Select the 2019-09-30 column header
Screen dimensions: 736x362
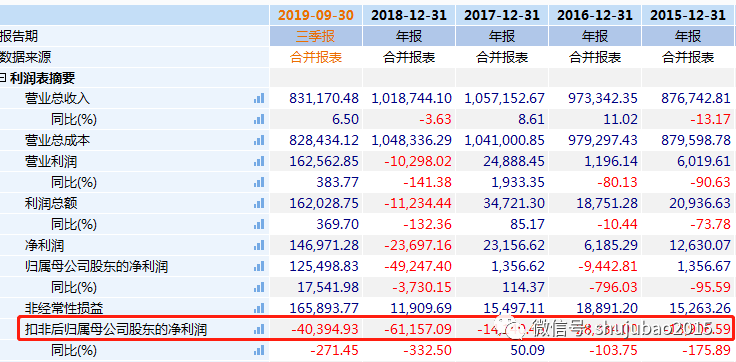tap(316, 15)
